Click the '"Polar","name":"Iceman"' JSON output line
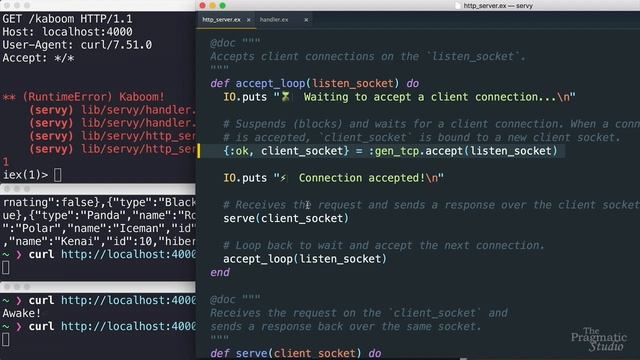 (99, 229)
